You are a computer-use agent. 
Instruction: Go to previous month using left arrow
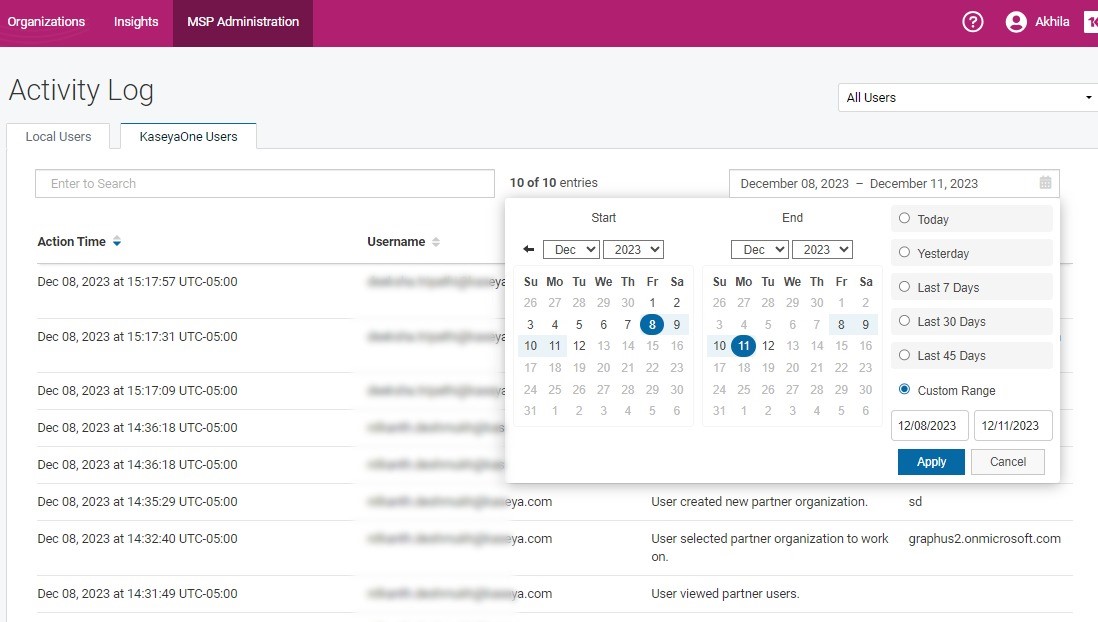pos(529,249)
